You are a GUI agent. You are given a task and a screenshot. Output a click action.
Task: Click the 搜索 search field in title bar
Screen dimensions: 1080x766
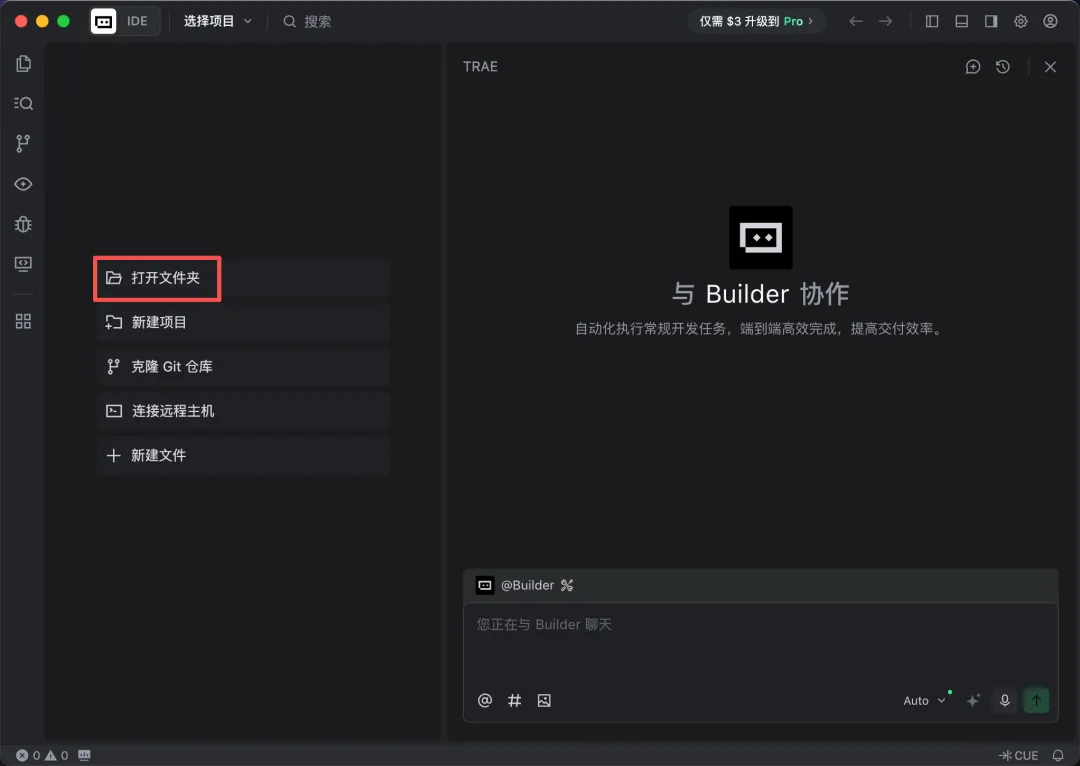pyautogui.click(x=308, y=21)
